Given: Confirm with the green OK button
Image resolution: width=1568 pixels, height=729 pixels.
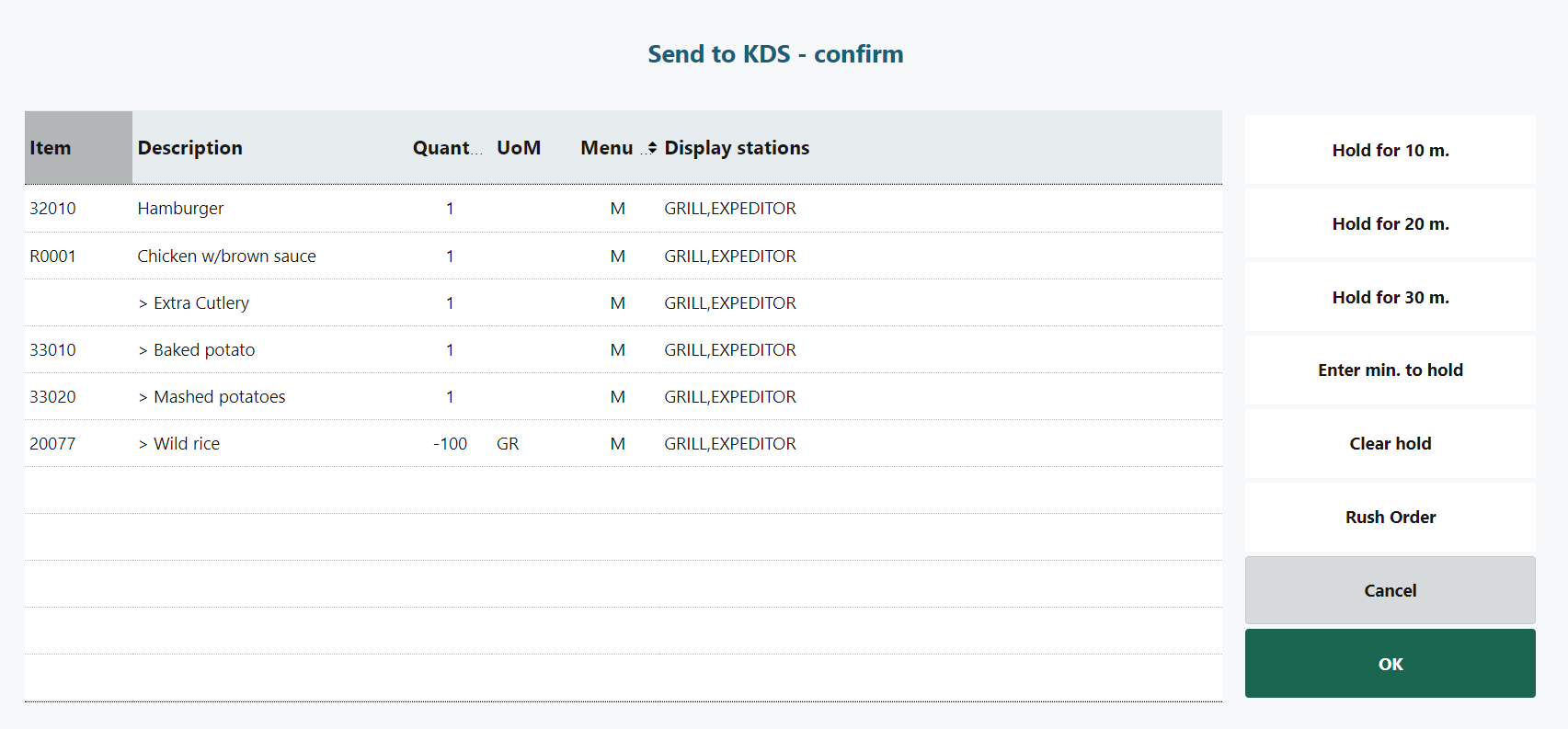Looking at the screenshot, I should (x=1390, y=664).
